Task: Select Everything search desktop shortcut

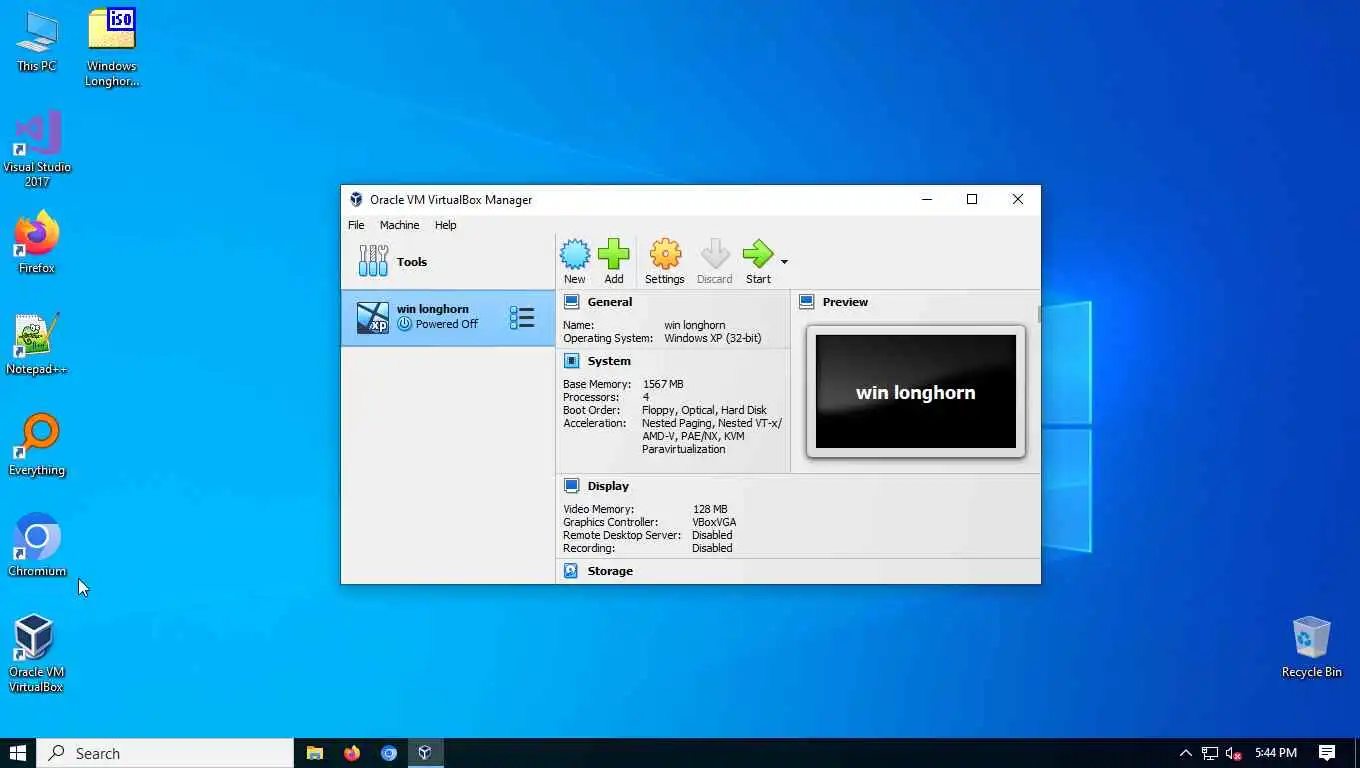Action: (37, 445)
